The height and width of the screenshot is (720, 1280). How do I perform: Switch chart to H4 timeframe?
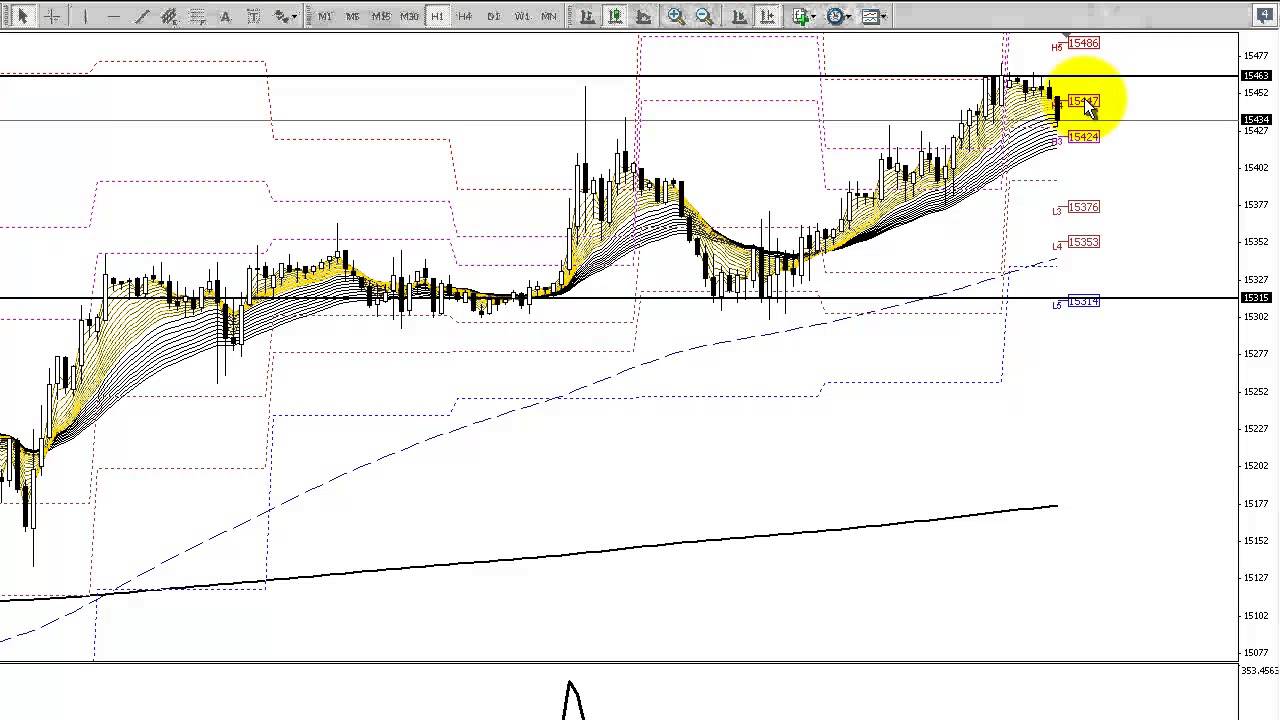tap(465, 16)
